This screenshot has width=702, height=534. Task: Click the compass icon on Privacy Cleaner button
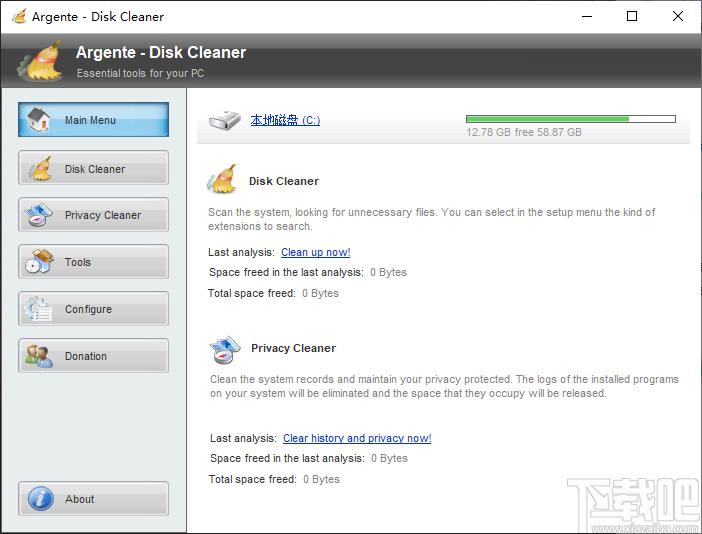tap(39, 215)
